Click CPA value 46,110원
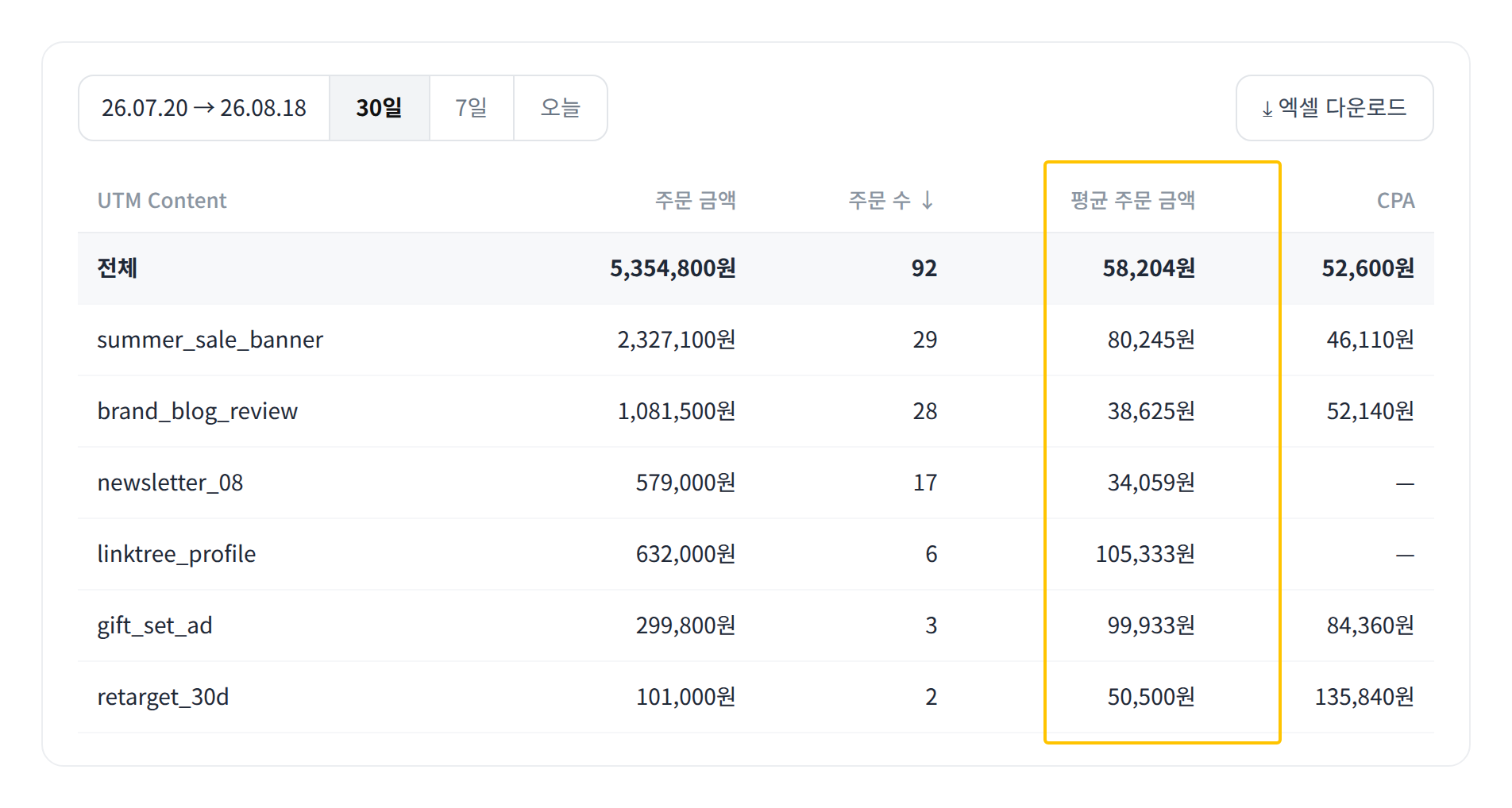 point(1371,340)
